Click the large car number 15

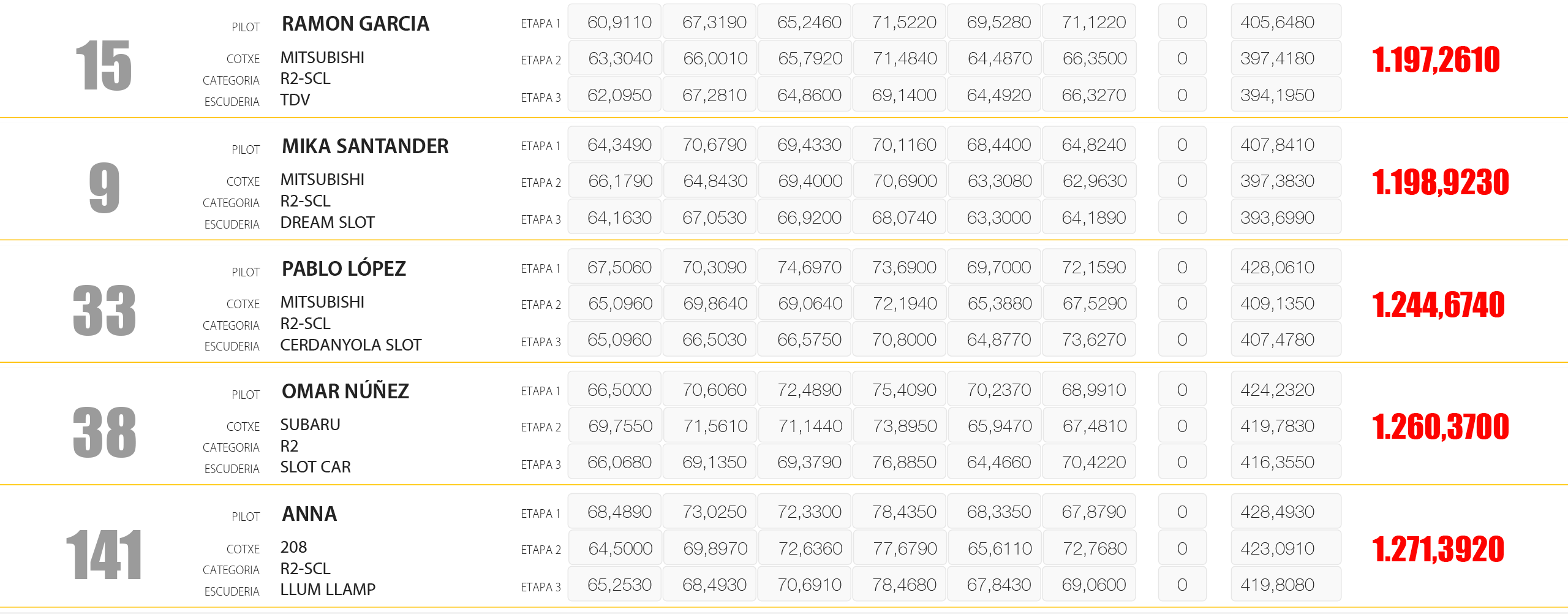pyautogui.click(x=104, y=66)
